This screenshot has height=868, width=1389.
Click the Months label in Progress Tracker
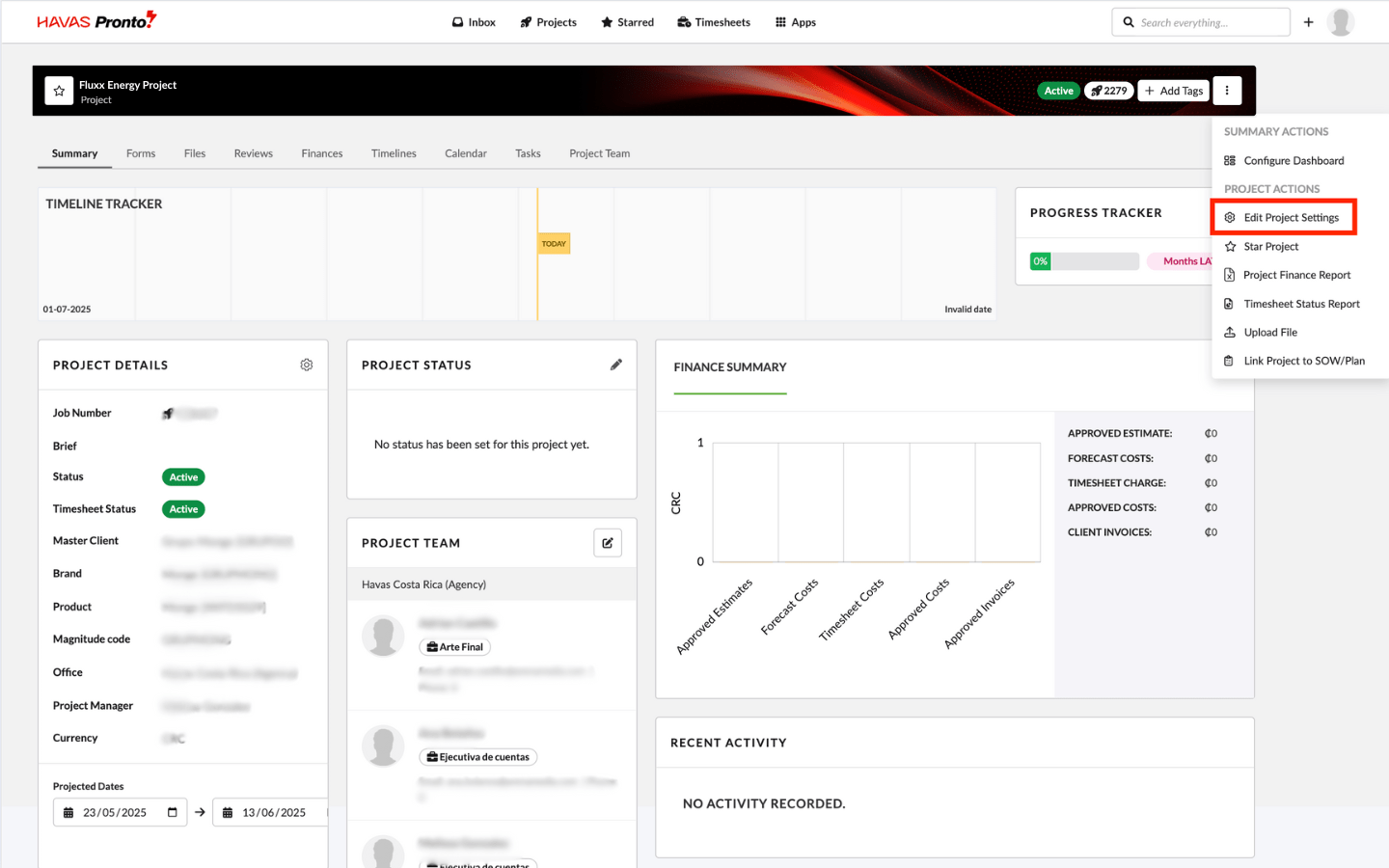pyautogui.click(x=1180, y=261)
